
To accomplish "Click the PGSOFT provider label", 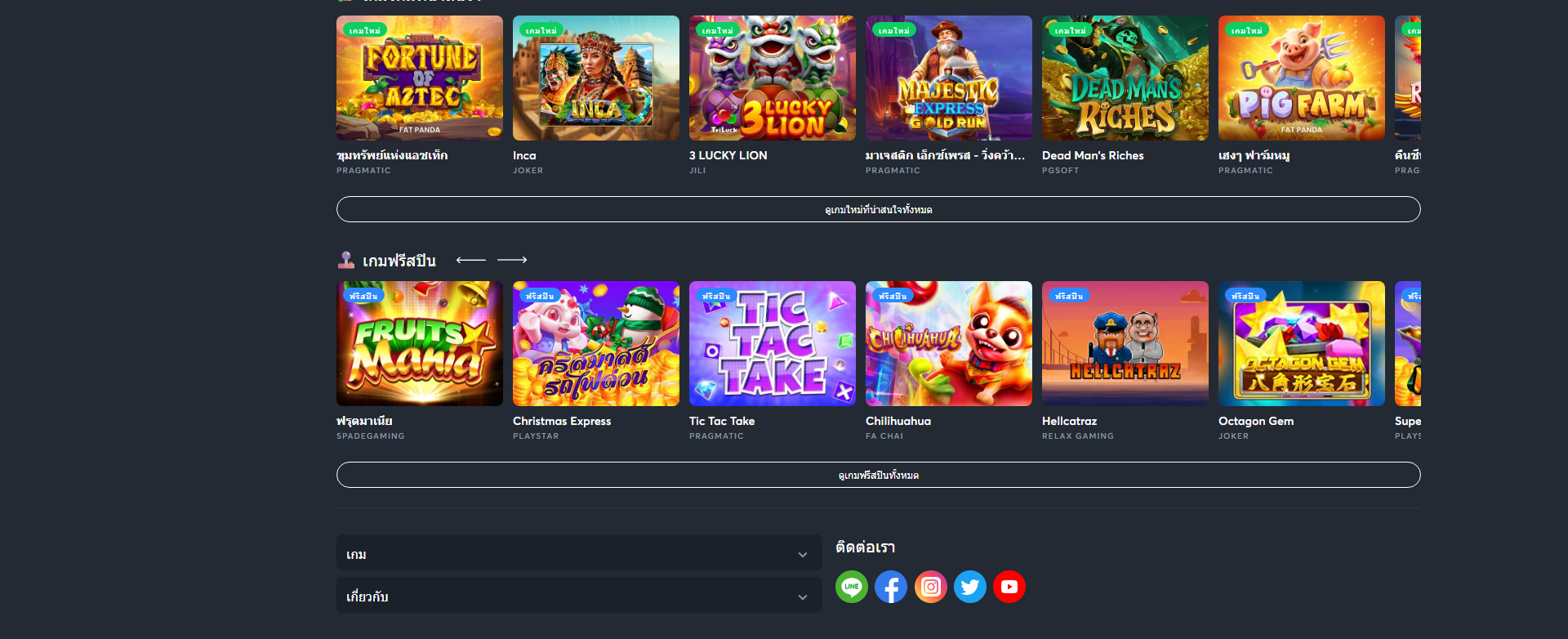I will 1061,171.
